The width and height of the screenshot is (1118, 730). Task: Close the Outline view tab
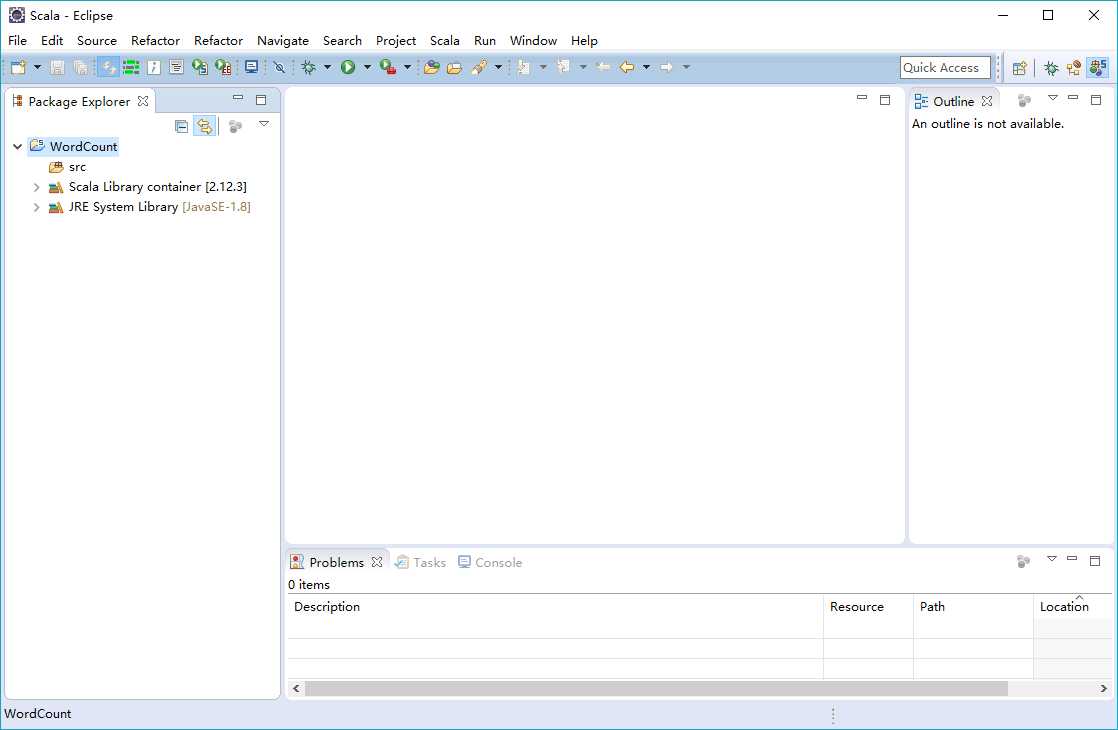(x=987, y=101)
